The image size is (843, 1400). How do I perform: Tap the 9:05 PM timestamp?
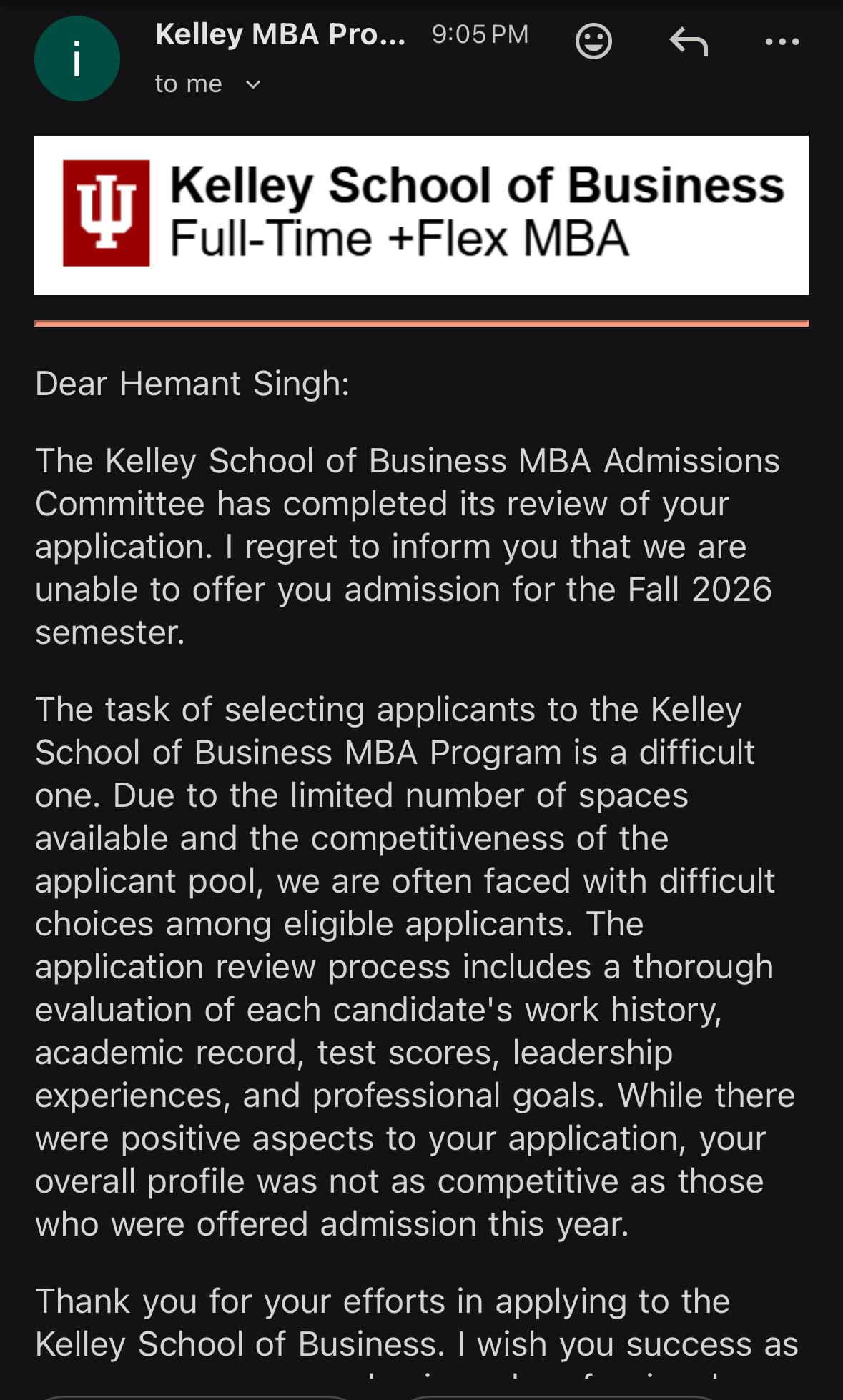click(480, 34)
